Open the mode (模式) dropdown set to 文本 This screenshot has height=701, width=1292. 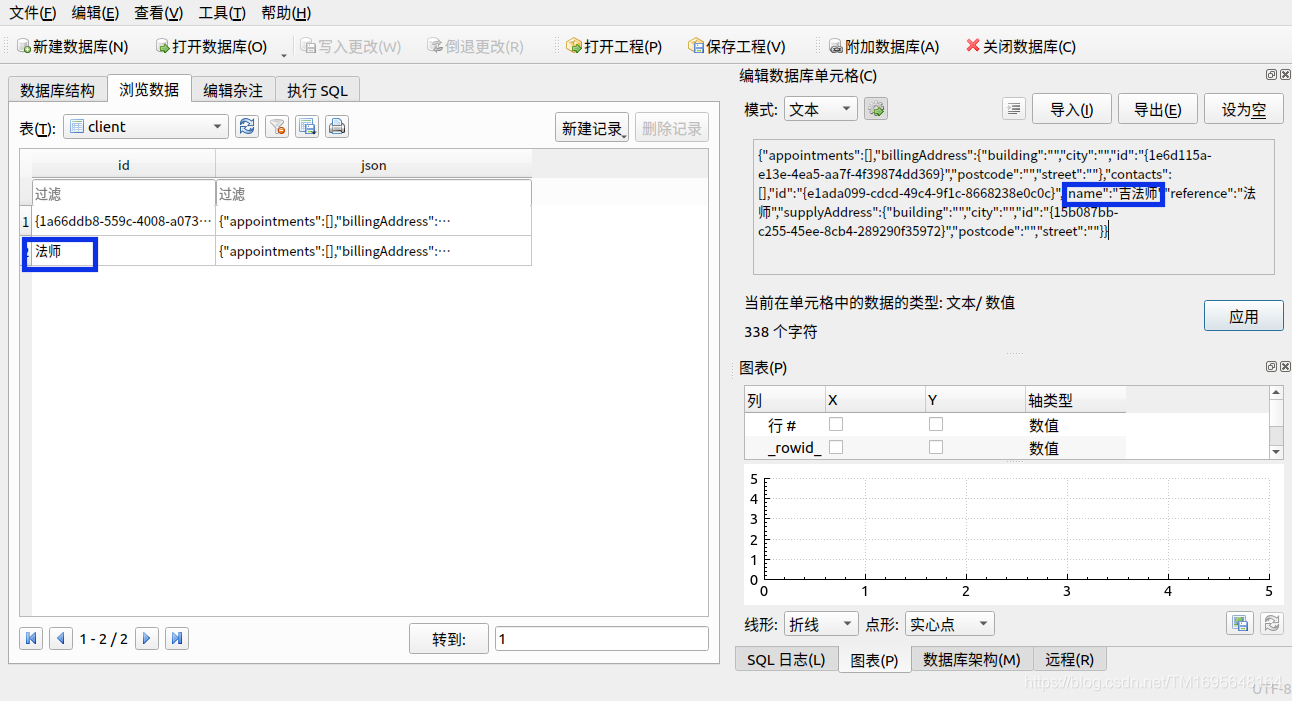coord(821,109)
